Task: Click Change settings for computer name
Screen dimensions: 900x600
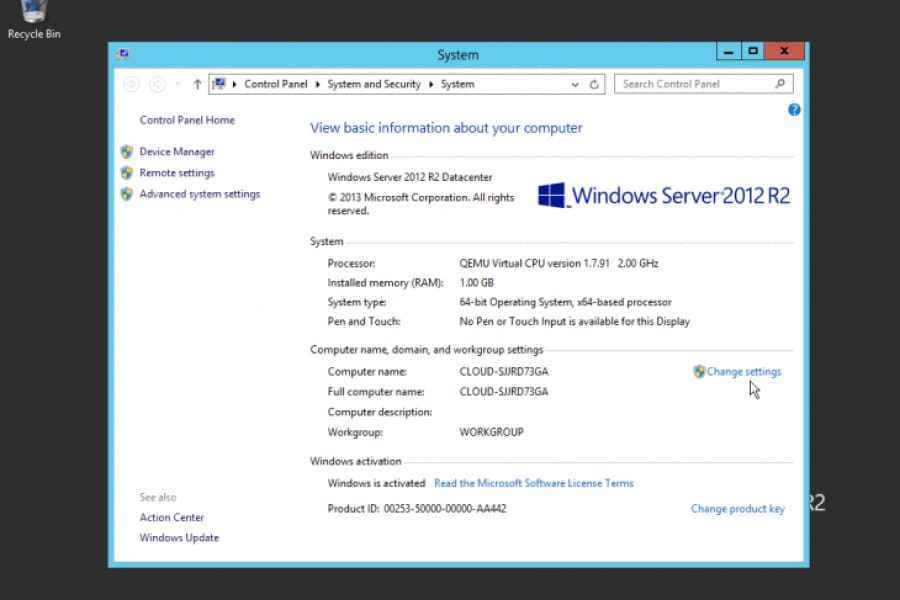Action: coord(744,371)
